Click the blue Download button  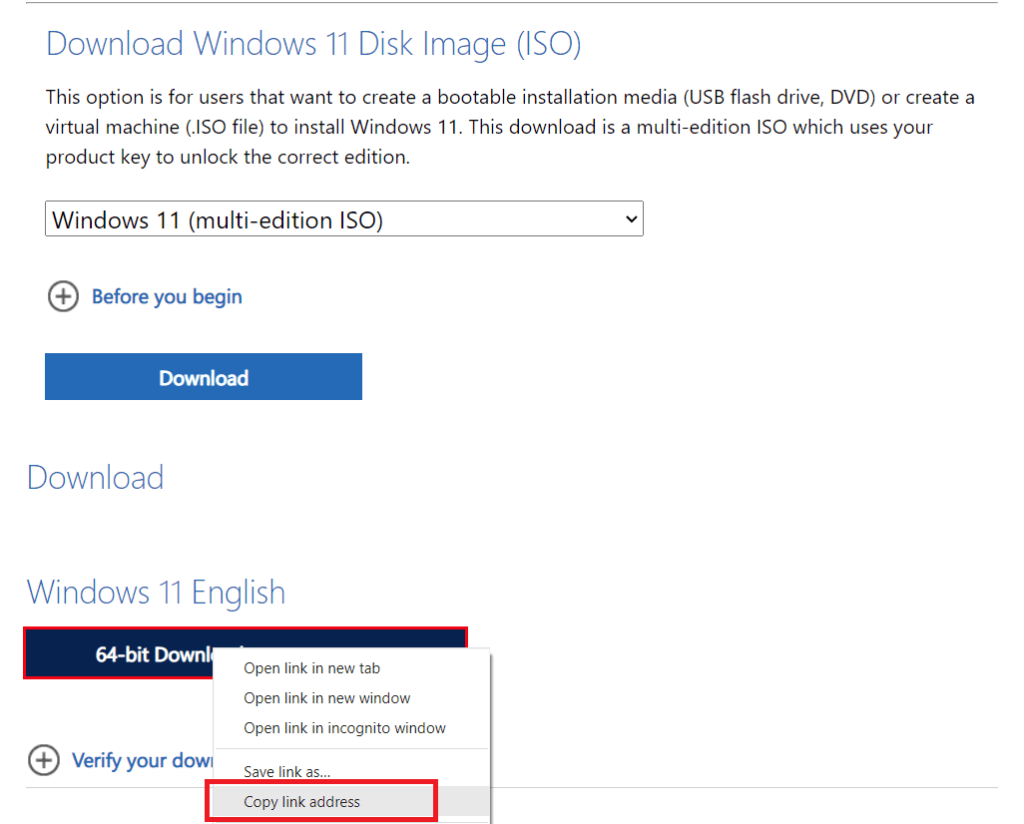203,377
